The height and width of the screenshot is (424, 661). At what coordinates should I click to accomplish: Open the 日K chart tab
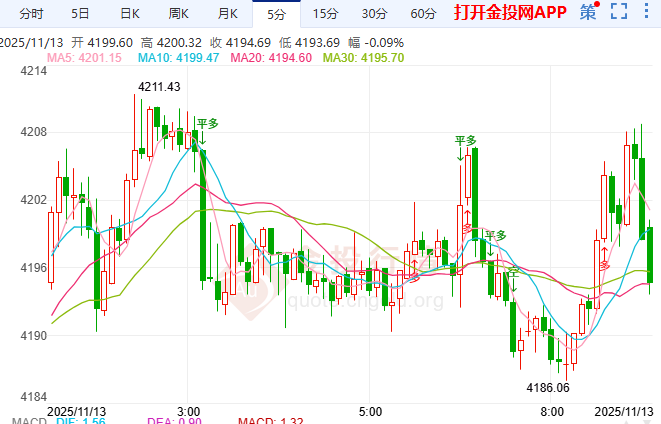point(129,14)
